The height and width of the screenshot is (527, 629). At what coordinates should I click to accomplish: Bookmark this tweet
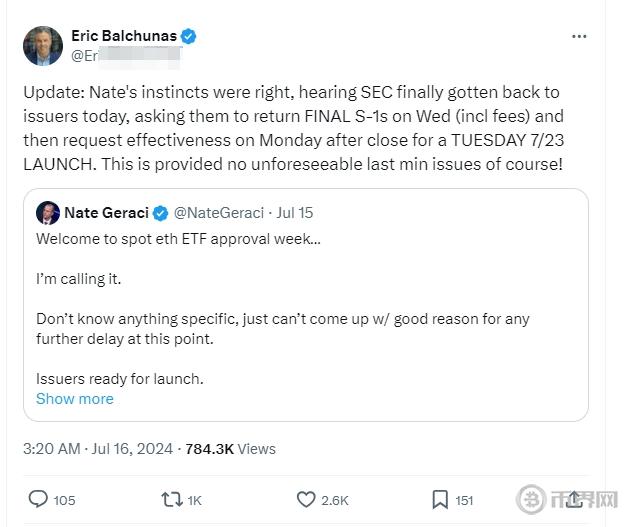[440, 499]
